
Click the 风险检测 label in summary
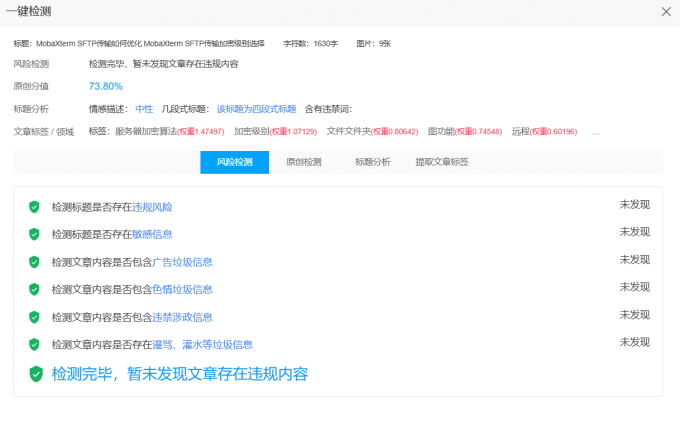pyautogui.click(x=31, y=64)
